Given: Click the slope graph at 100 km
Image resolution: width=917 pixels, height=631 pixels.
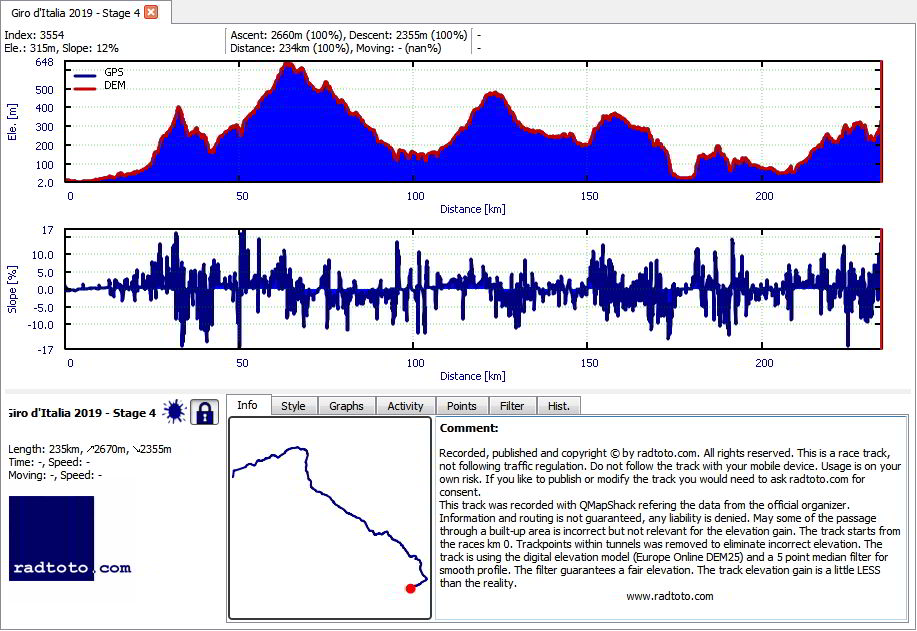Looking at the screenshot, I should pos(413,289).
